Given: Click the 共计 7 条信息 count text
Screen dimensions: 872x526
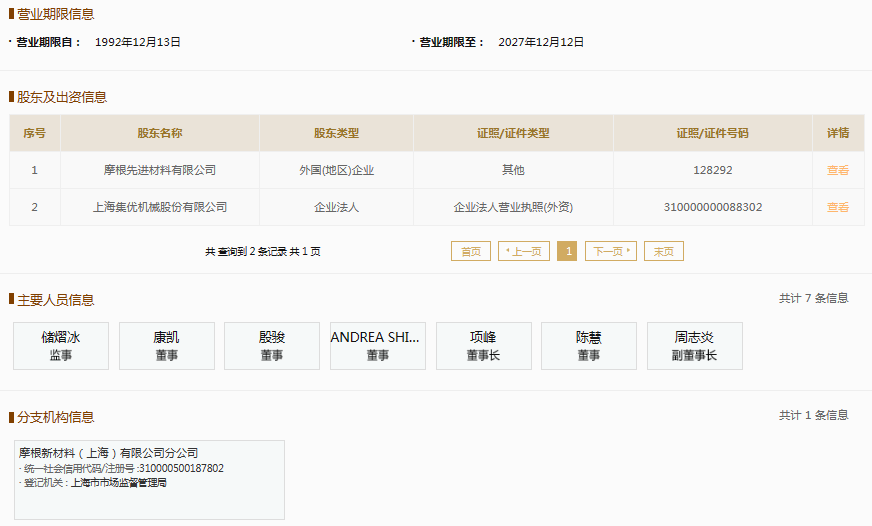Looking at the screenshot, I should click(x=814, y=299).
